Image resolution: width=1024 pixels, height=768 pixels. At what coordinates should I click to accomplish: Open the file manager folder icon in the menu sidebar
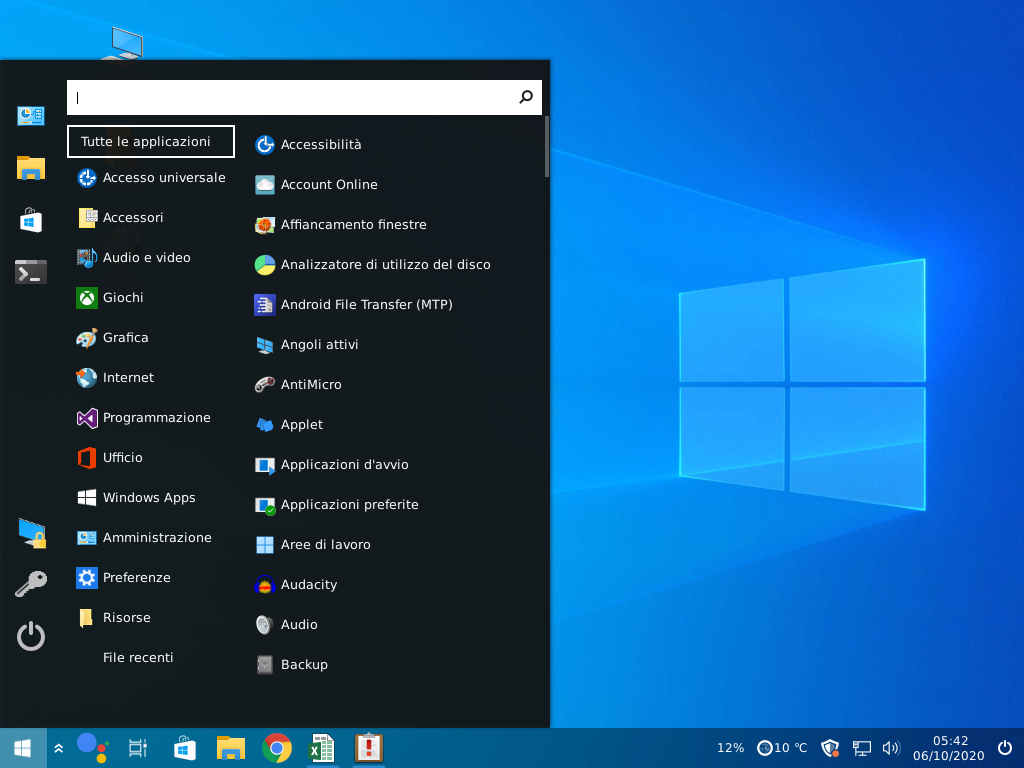pos(31,168)
